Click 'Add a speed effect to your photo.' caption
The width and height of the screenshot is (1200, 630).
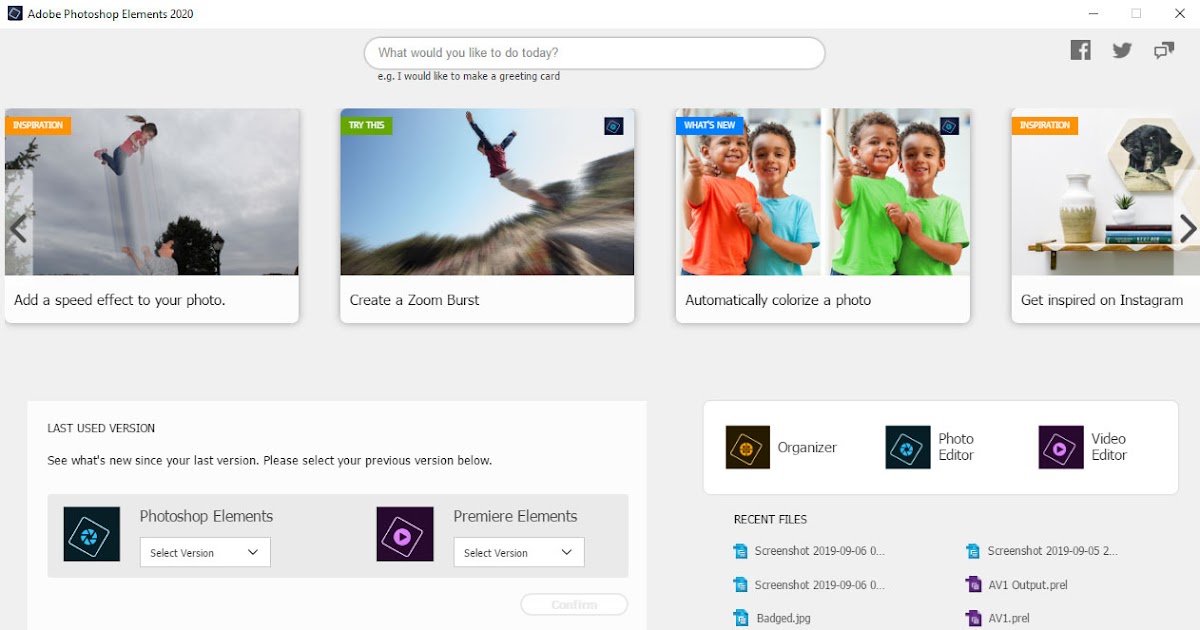120,300
